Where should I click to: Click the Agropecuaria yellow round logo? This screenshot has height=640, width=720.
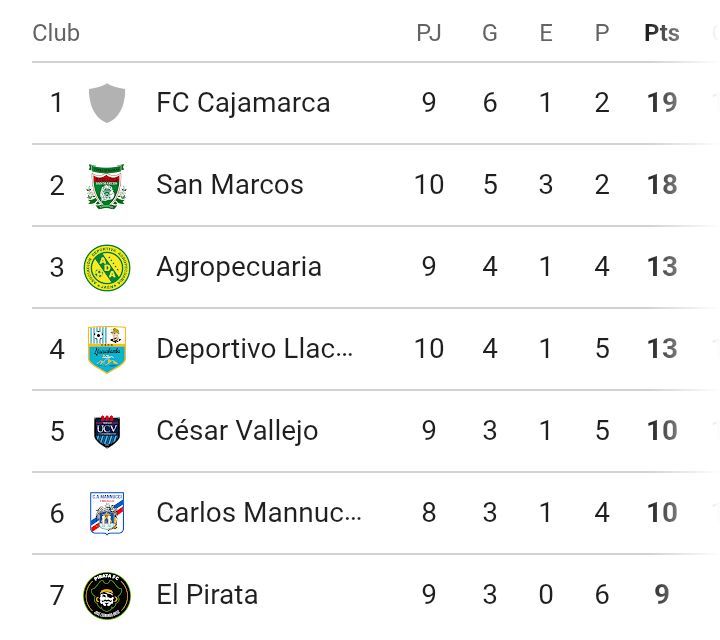point(107,267)
